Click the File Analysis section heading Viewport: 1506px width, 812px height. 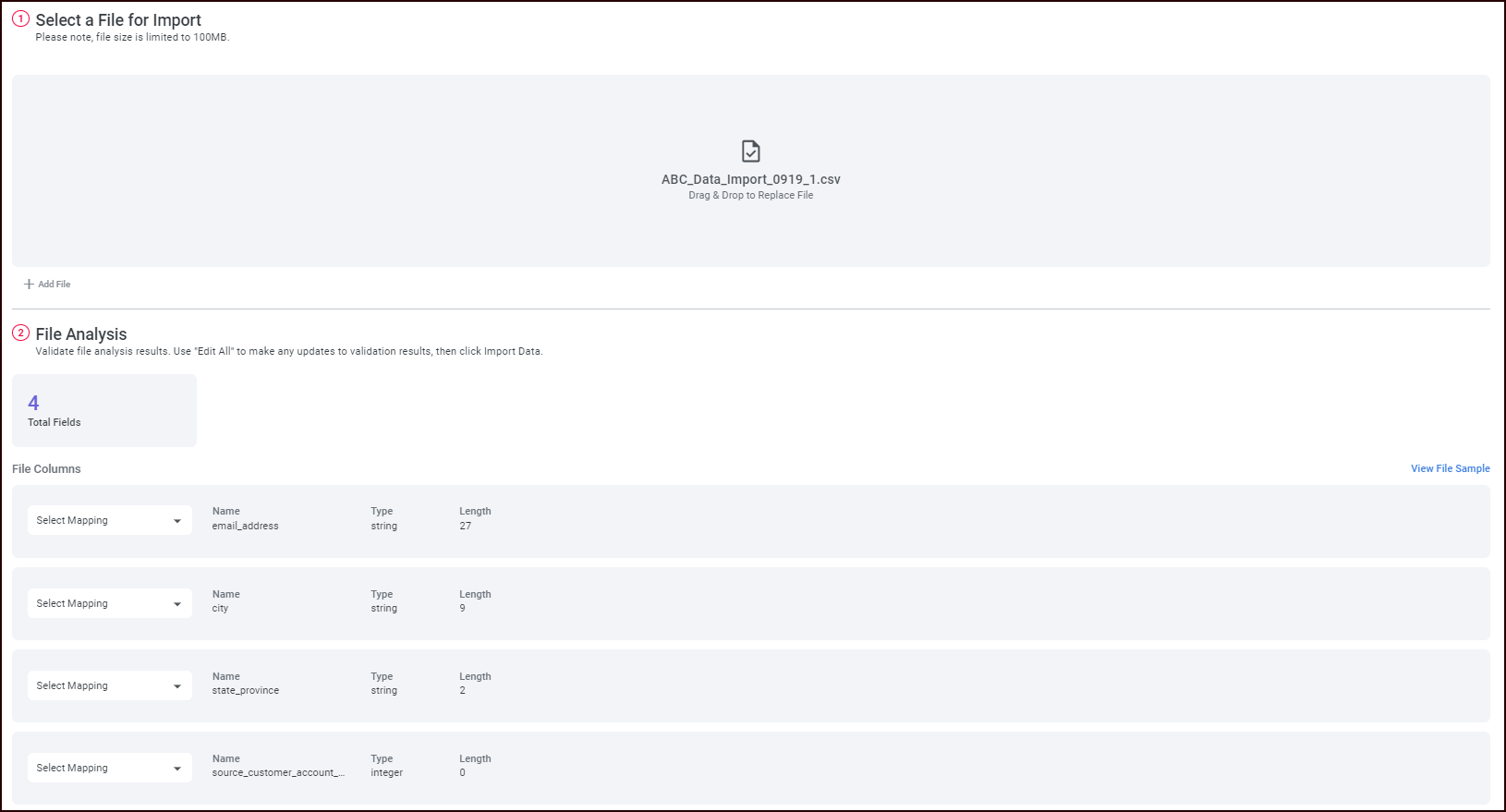tap(81, 334)
